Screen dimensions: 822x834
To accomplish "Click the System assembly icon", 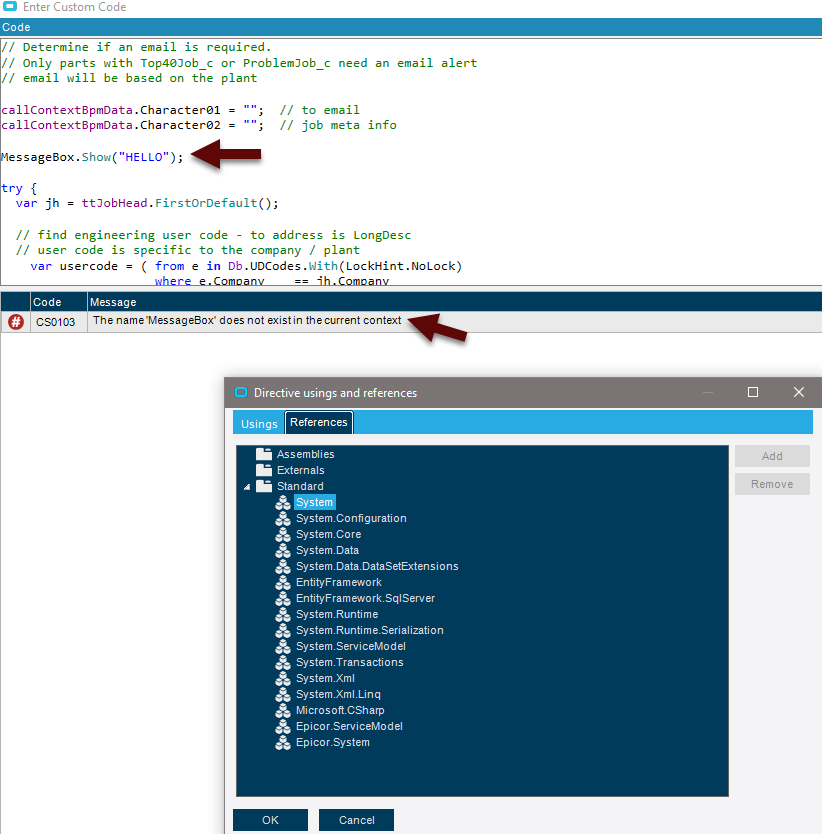I will (283, 502).
